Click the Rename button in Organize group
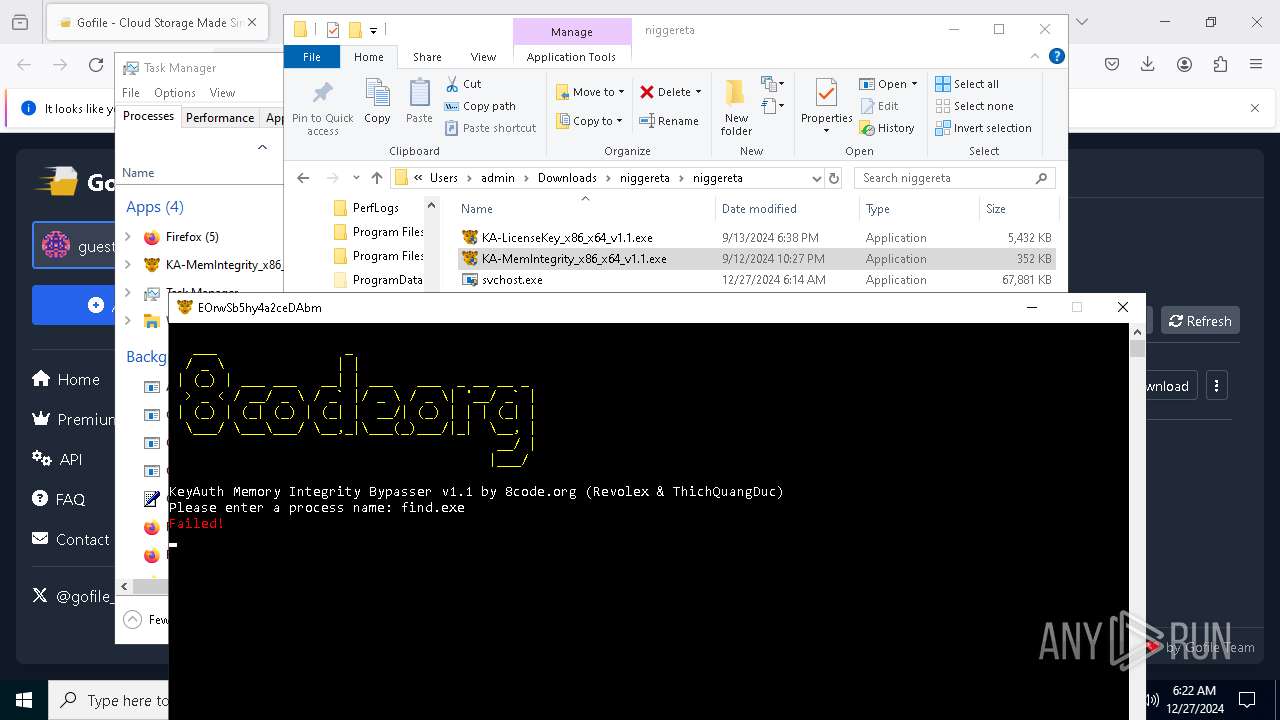The width and height of the screenshot is (1280, 720). 669,121
